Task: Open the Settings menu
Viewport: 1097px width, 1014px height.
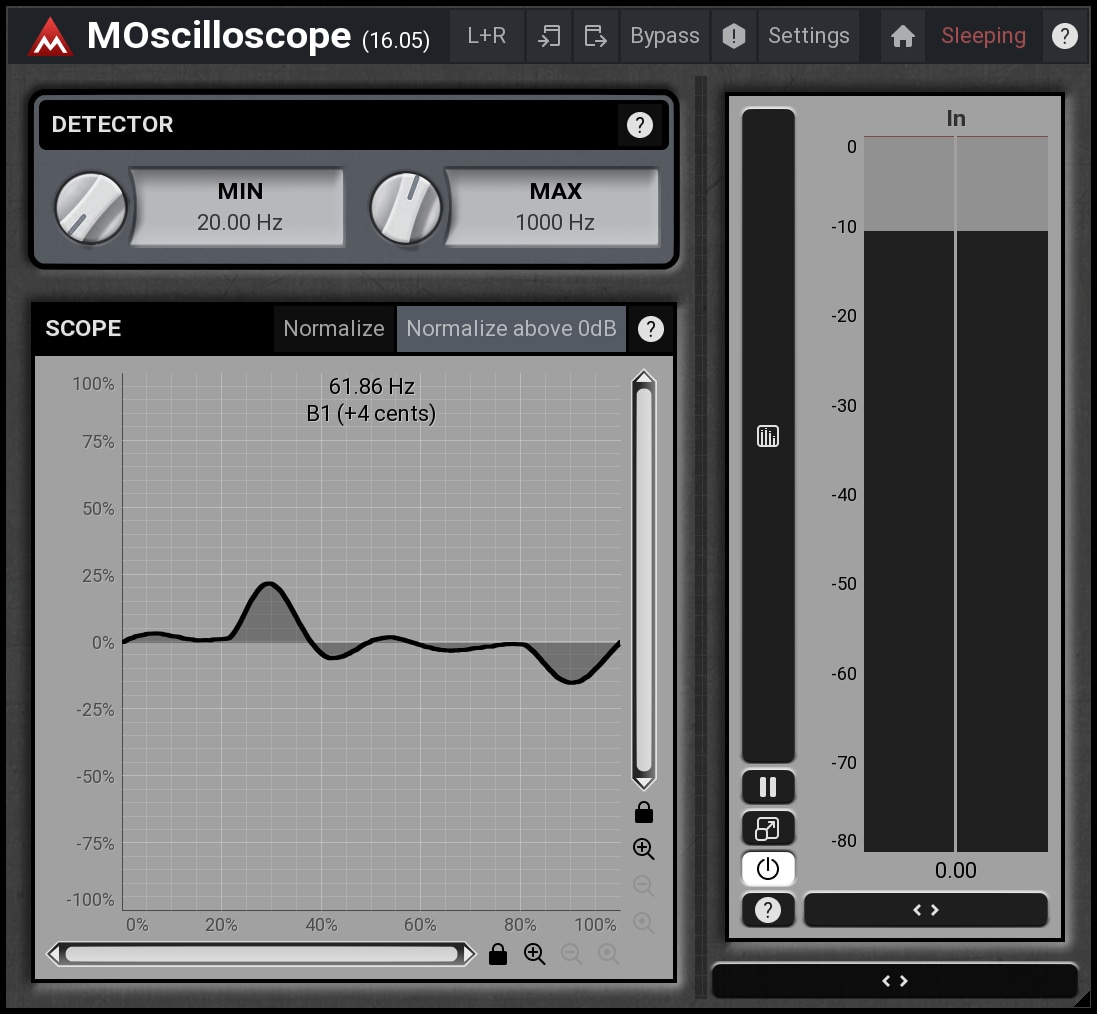Action: 809,36
